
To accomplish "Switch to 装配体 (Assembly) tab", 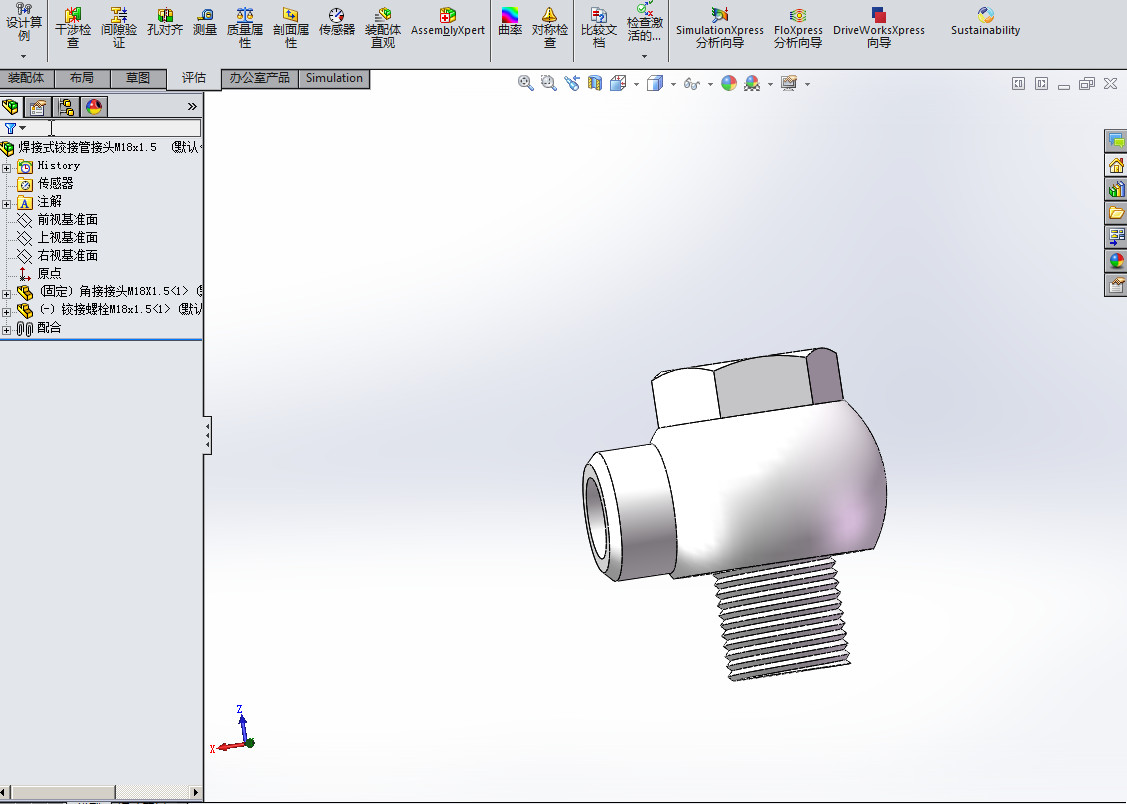I will [x=26, y=78].
